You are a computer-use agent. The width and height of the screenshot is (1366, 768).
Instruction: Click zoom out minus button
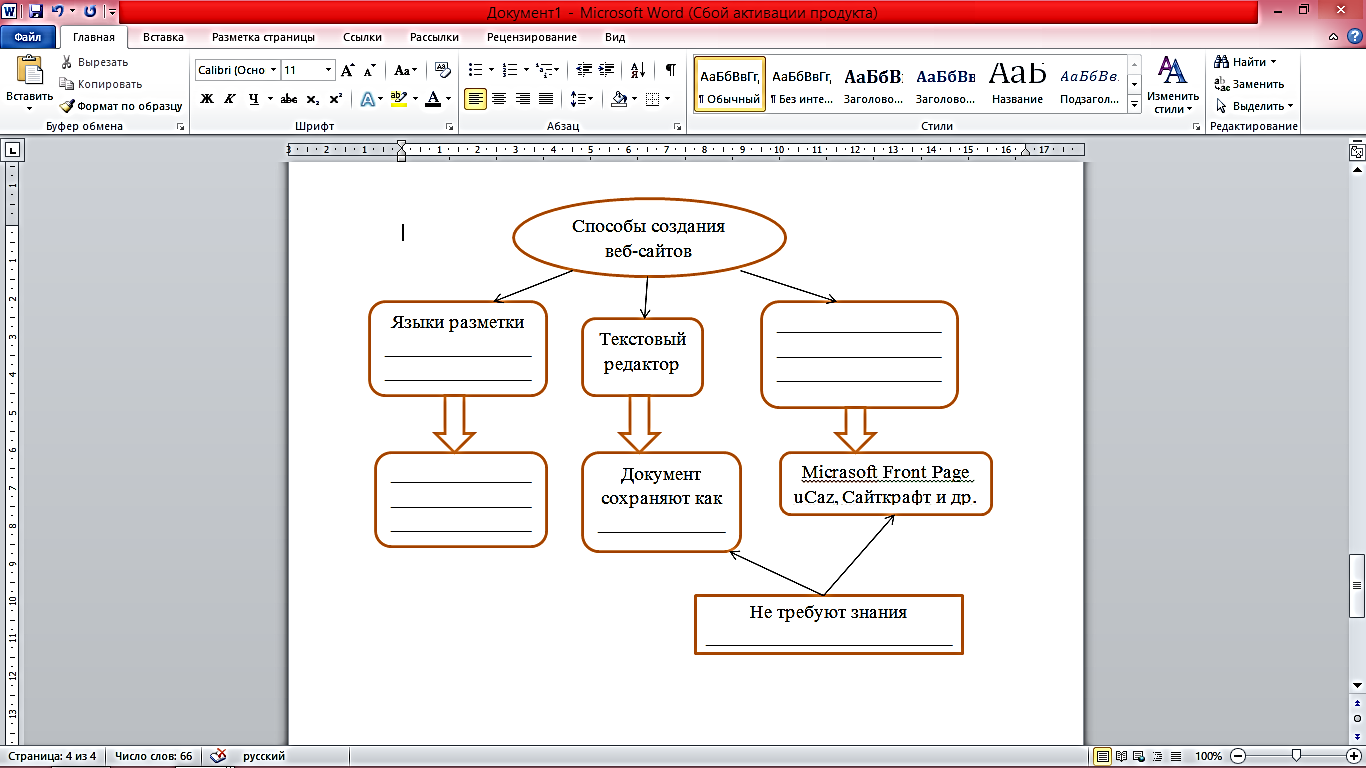(x=1238, y=756)
